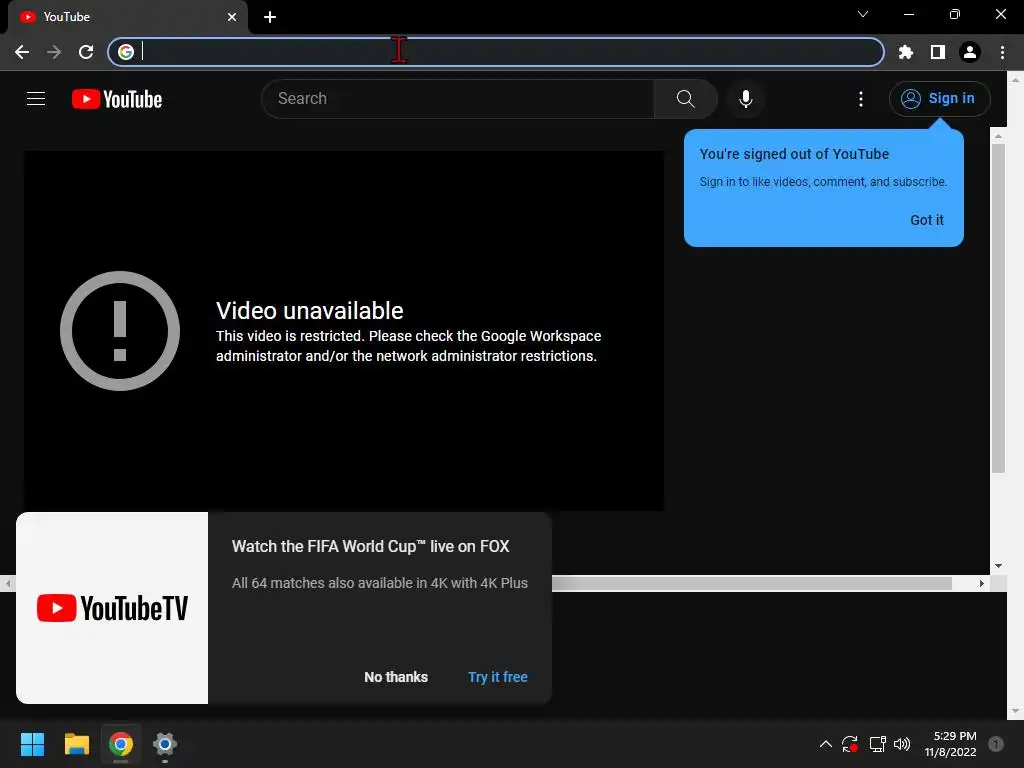This screenshot has height=768, width=1024.
Task: Click Google icon in address bar
Action: coord(126,52)
